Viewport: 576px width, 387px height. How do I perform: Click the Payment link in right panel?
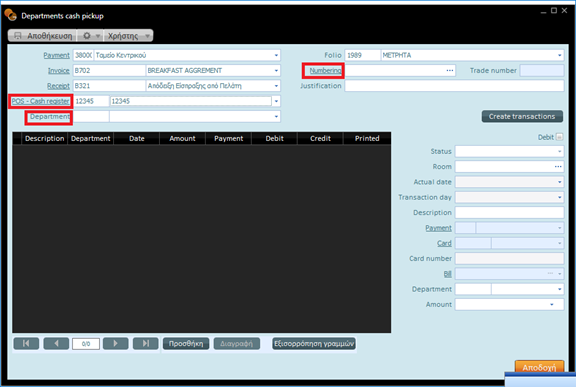pyautogui.click(x=438, y=228)
